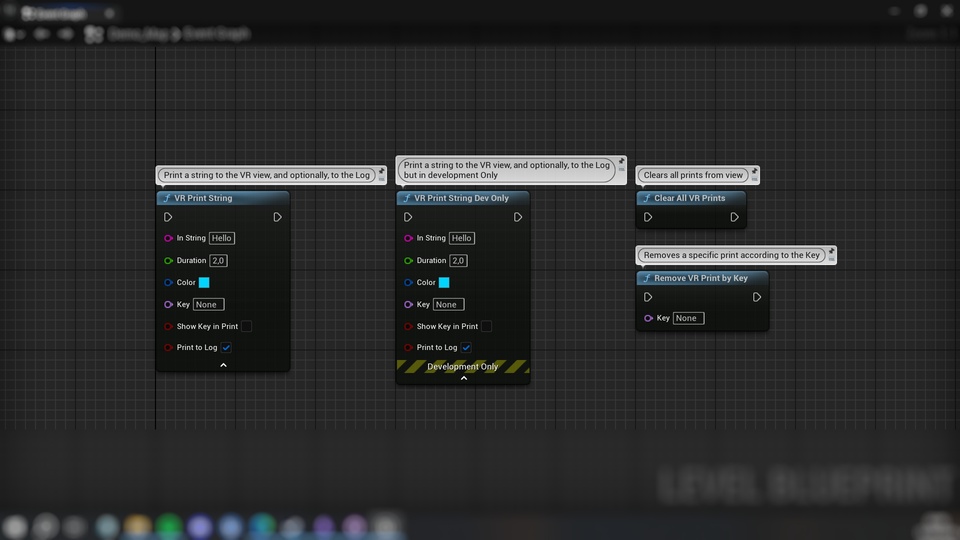Edit the Duration value on VR Print String node

(x=218, y=261)
